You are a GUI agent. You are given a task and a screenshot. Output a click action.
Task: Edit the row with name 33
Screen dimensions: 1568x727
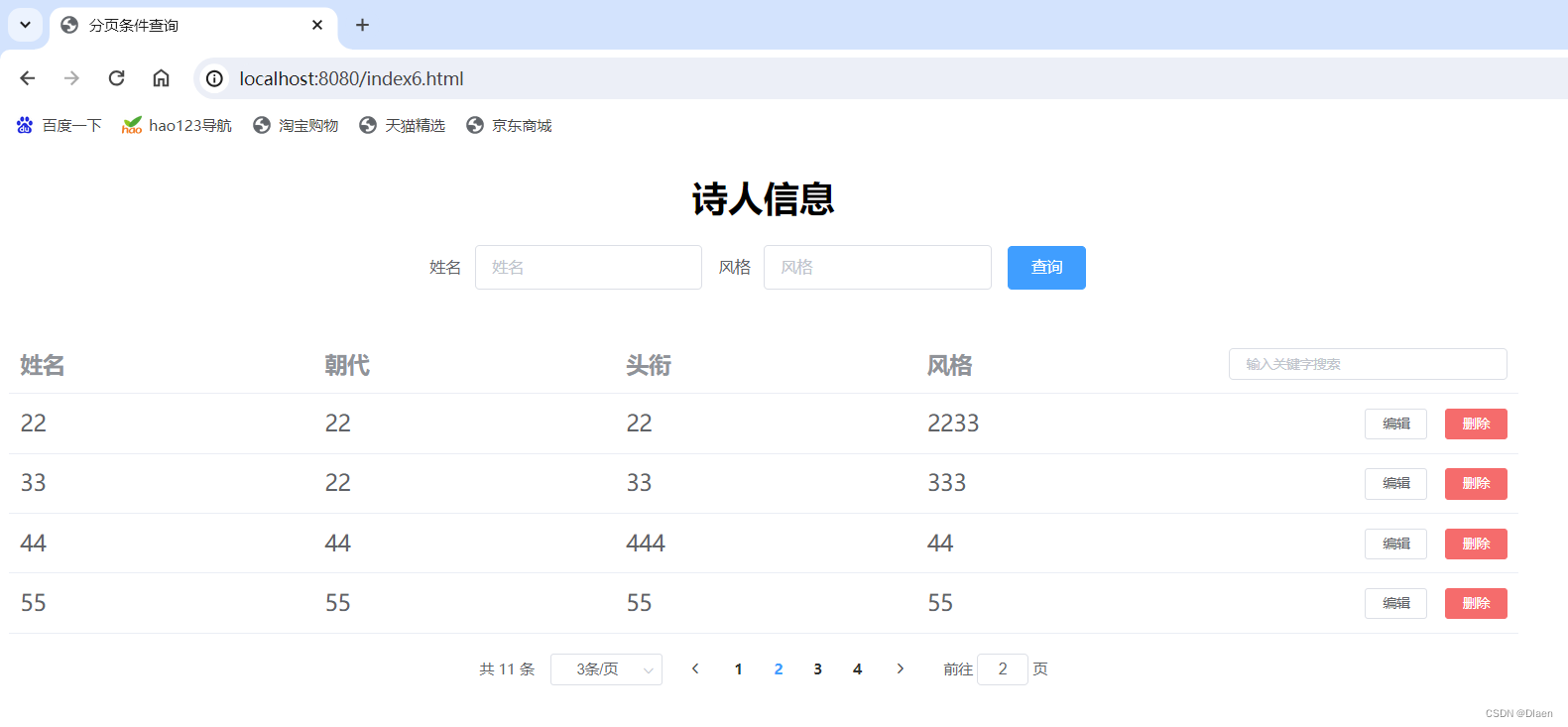1395,484
